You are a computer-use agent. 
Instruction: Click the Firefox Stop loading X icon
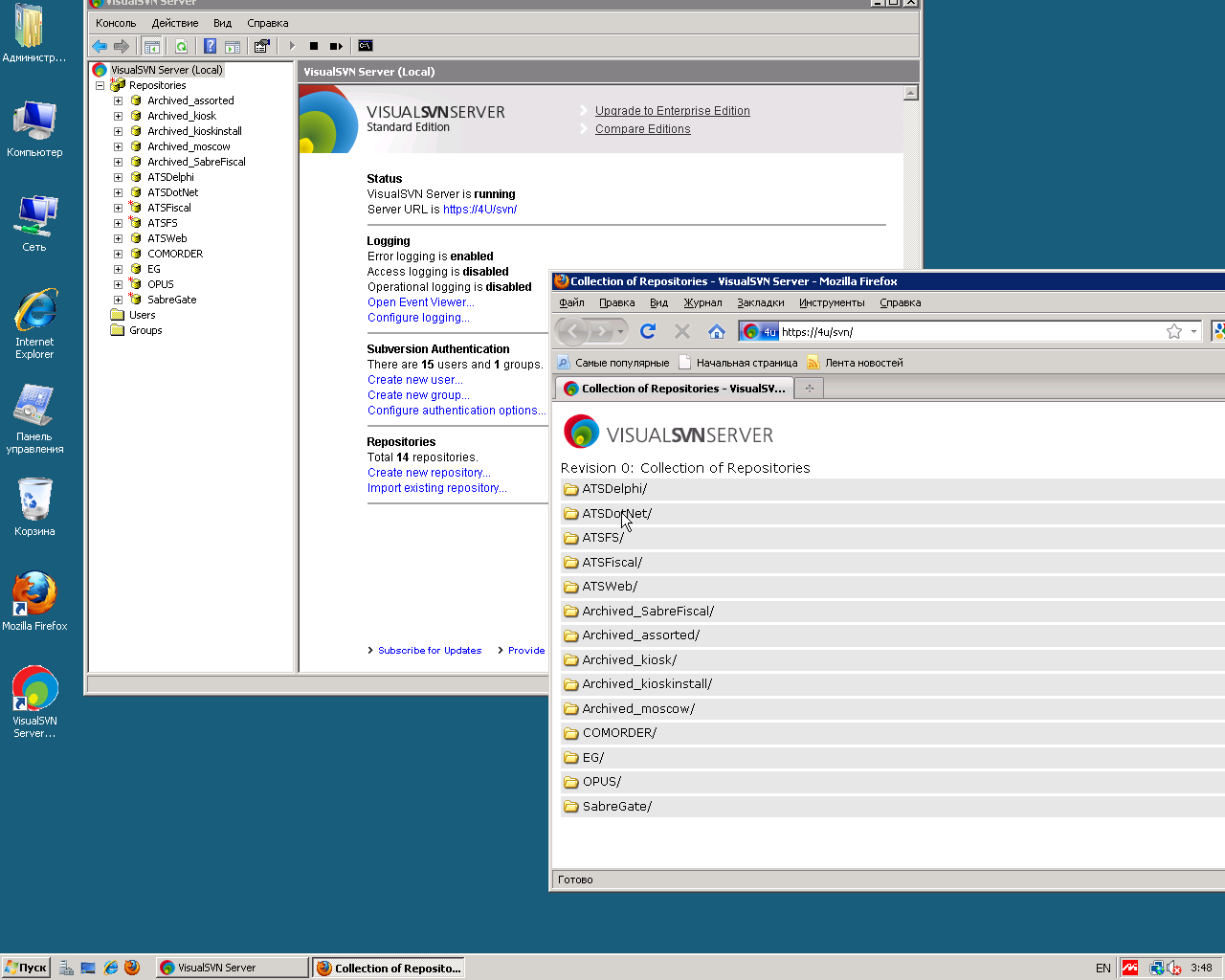coord(682,331)
